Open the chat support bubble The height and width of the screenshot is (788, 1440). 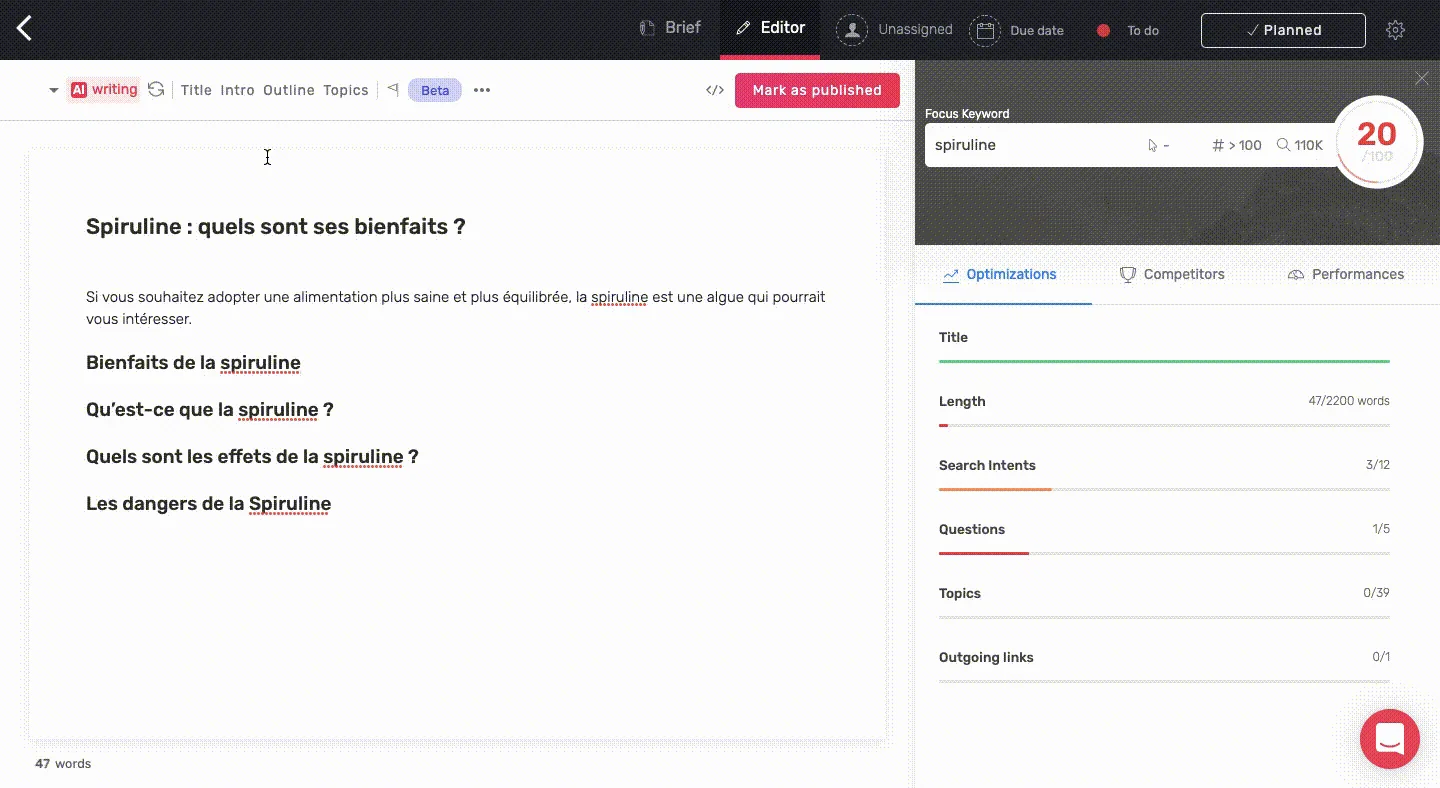click(x=1390, y=739)
